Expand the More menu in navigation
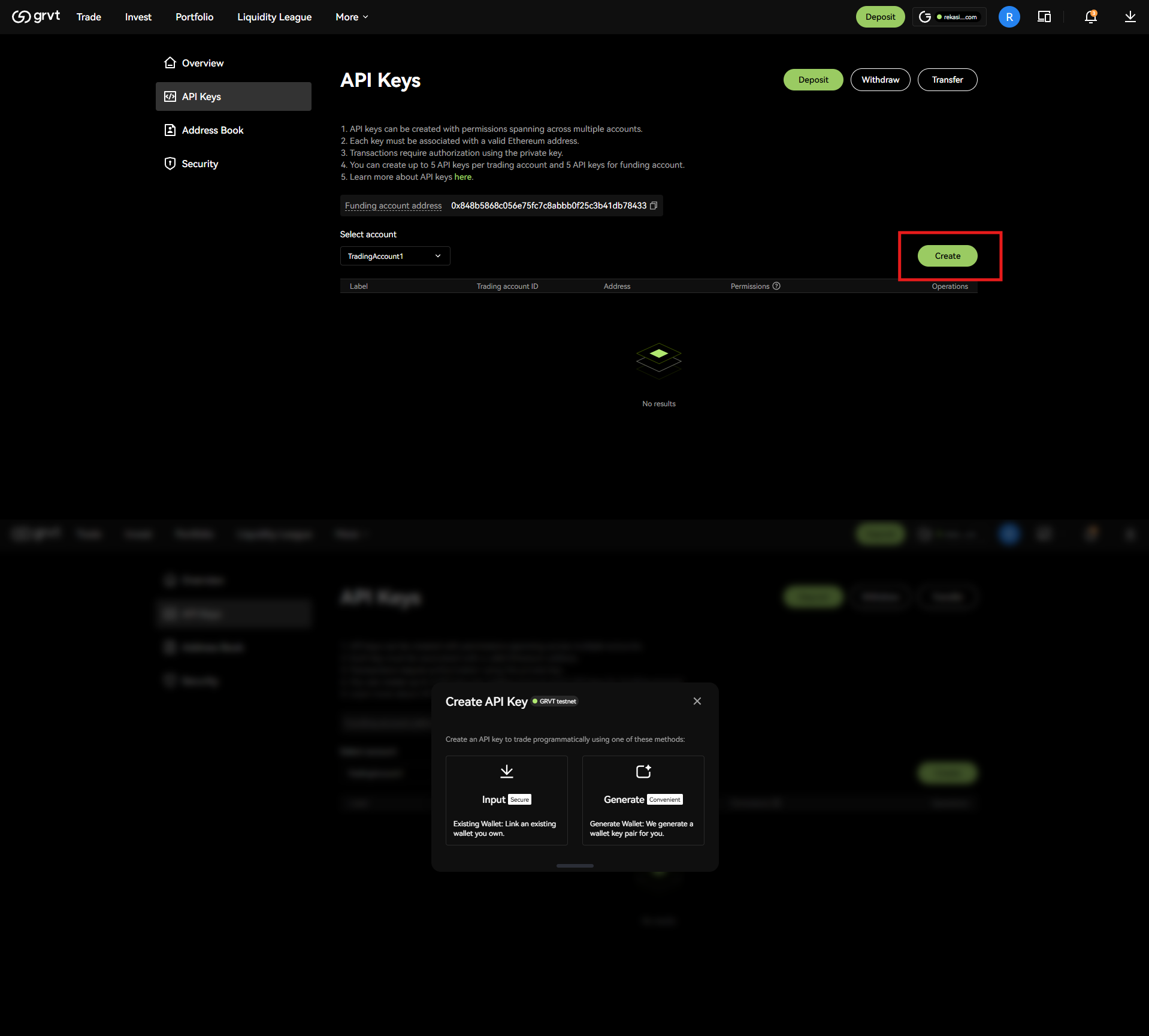Screen dimensions: 1149x1036 point(352,17)
